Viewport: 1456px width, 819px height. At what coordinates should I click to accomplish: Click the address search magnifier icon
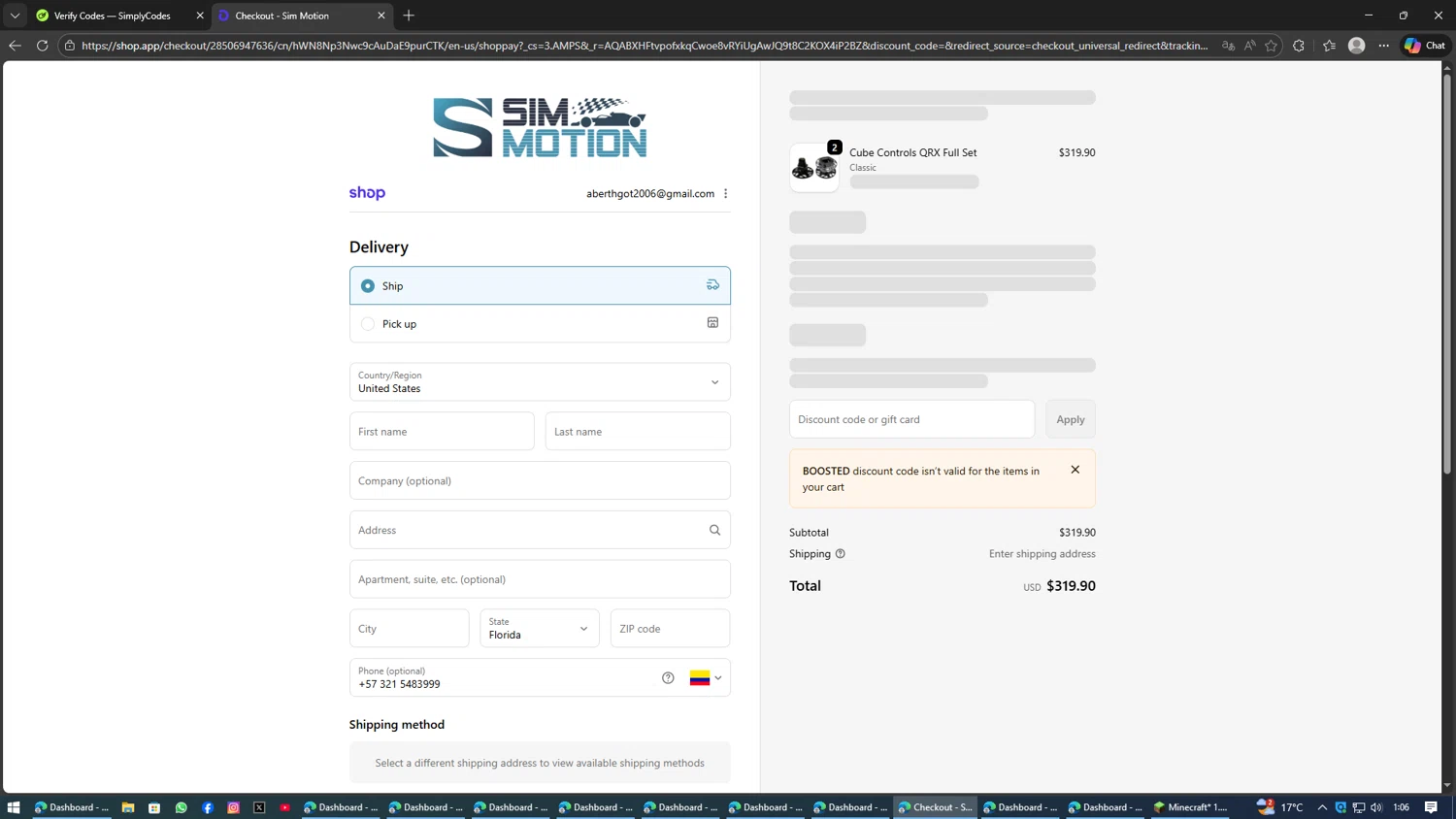pyautogui.click(x=715, y=530)
